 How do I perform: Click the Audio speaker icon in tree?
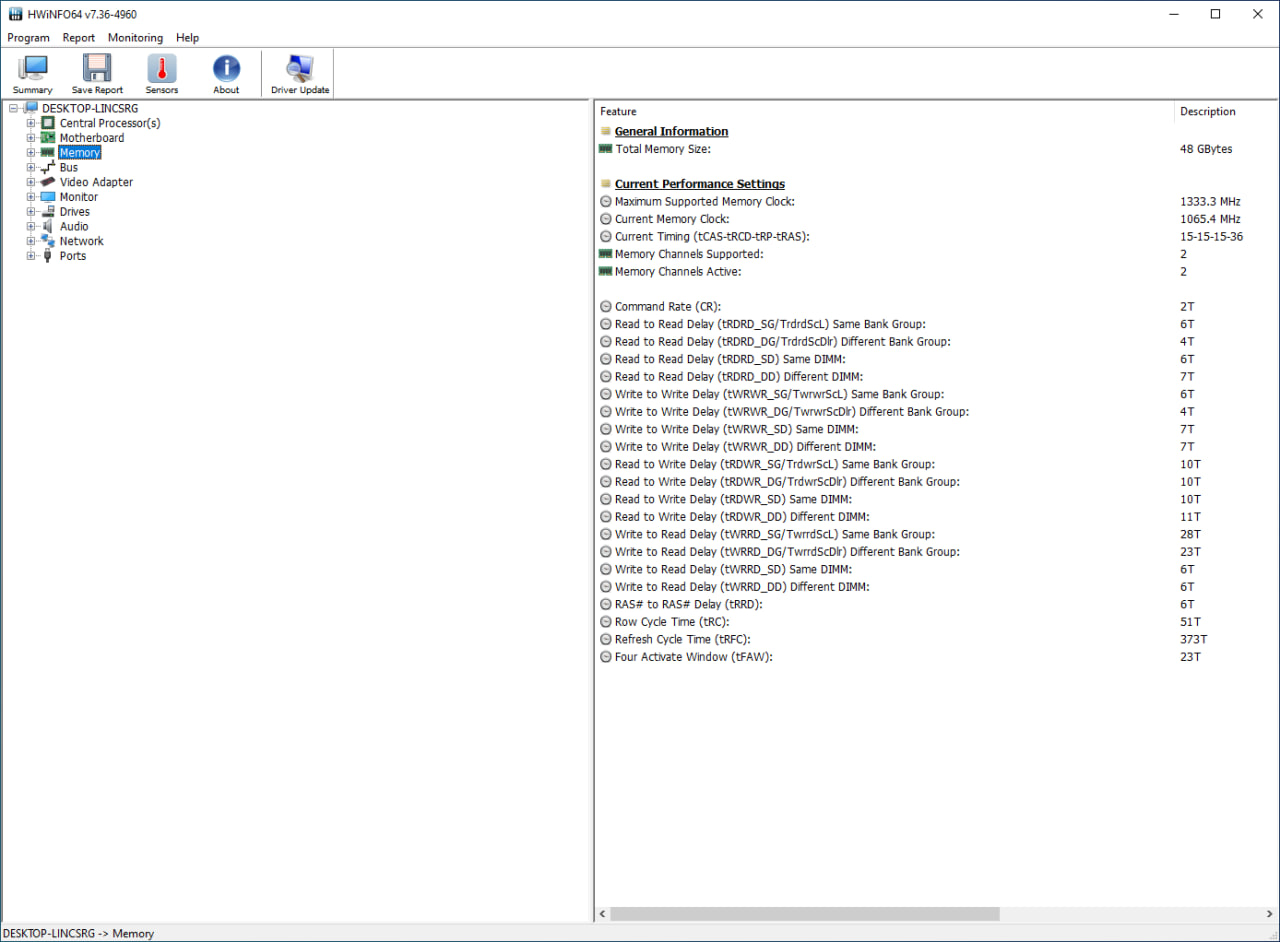click(49, 226)
